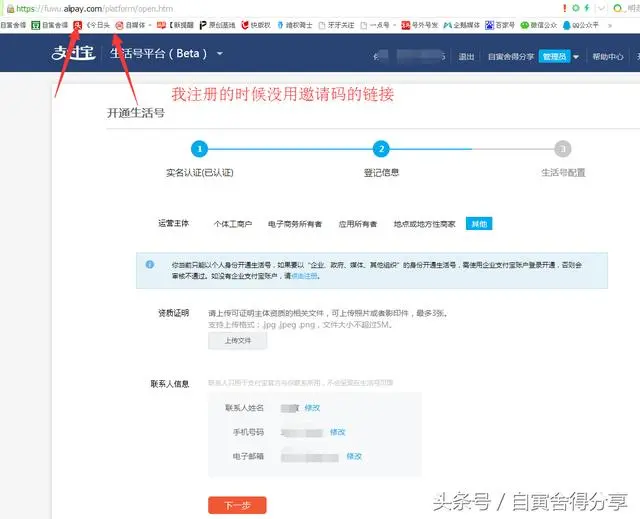The width and height of the screenshot is (640, 519).
Task: Open the address bar dropdown chevron
Action: 602,8
